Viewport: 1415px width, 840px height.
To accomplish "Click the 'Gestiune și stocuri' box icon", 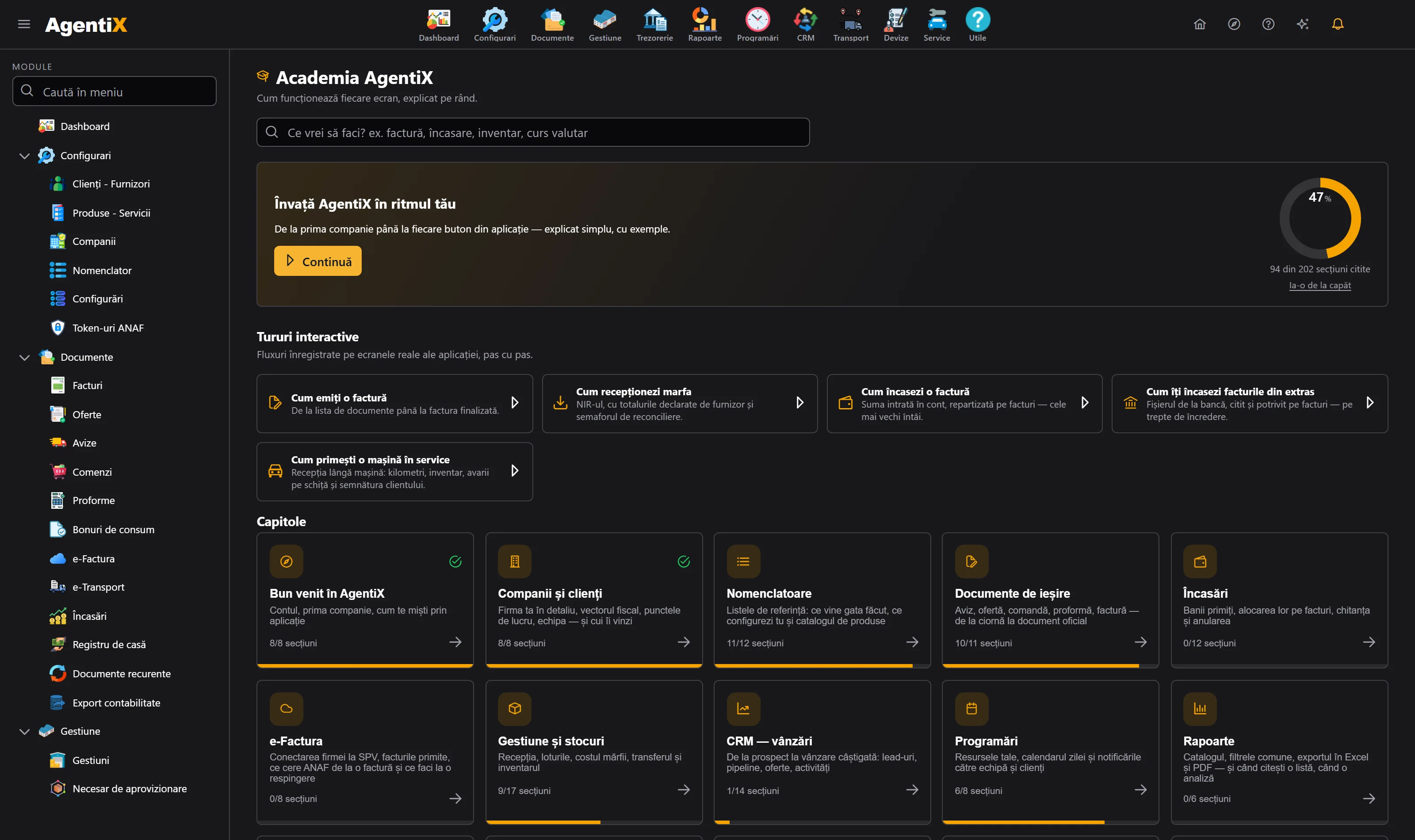I will coord(515,709).
